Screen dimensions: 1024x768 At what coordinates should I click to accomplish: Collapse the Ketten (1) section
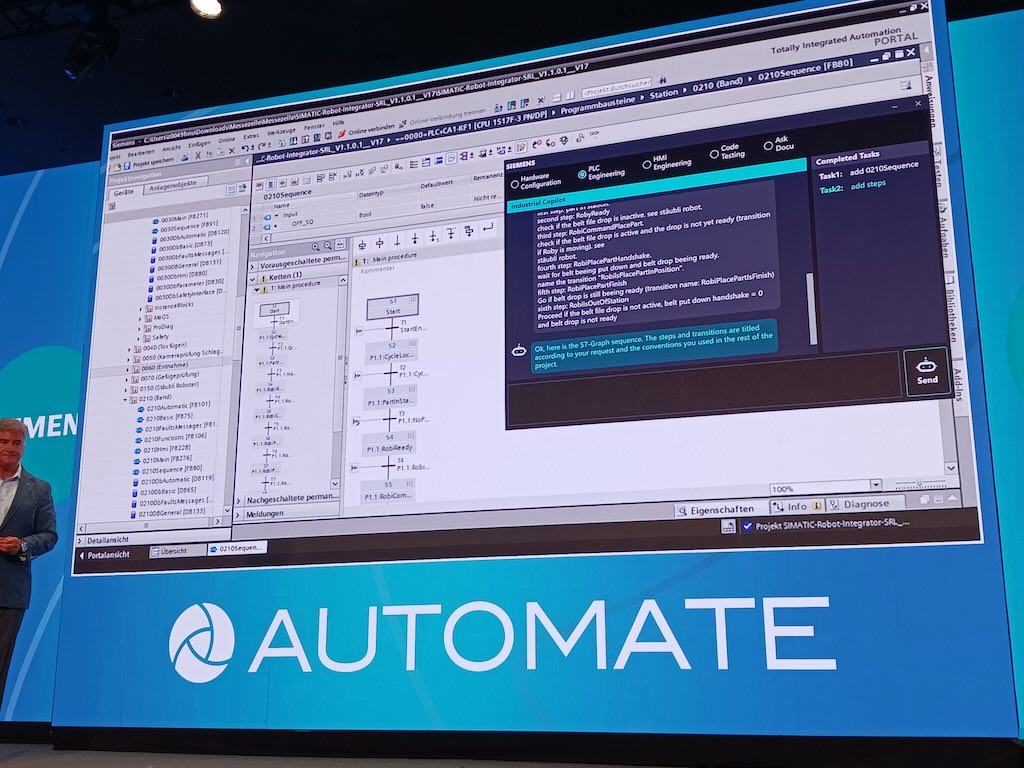click(x=253, y=278)
